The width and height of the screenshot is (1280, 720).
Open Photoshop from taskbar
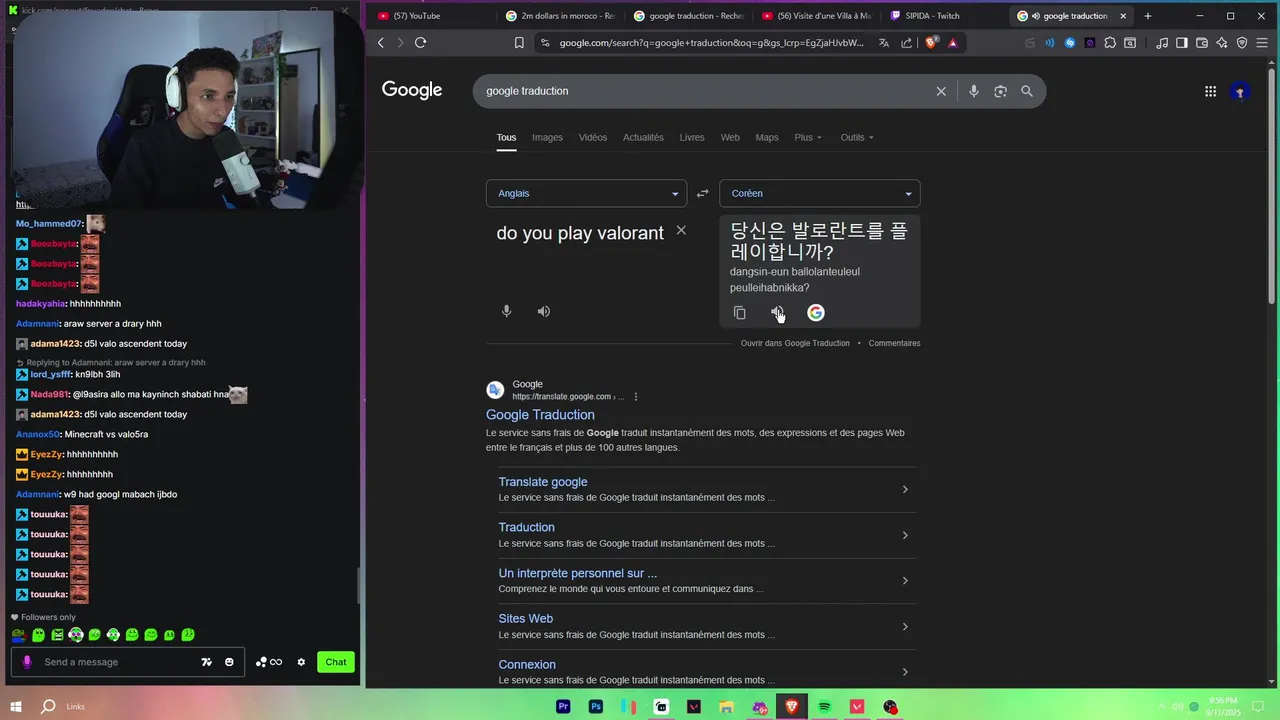[x=596, y=707]
